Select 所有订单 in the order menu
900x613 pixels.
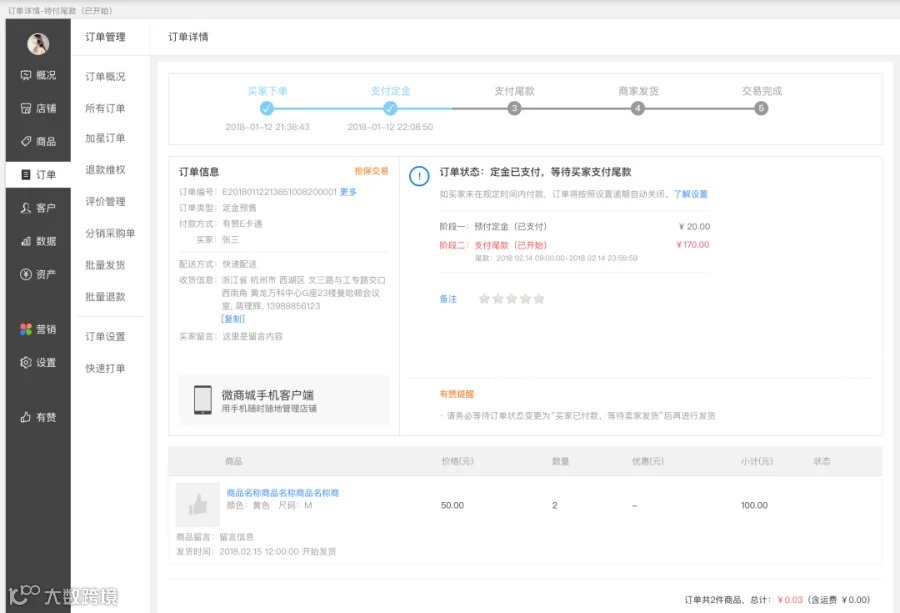(105, 108)
